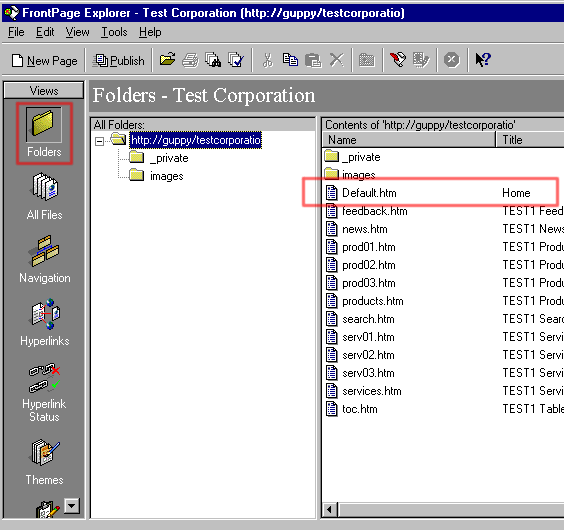Select _private folder in contents list
Image resolution: width=564 pixels, height=530 pixels.
click(361, 157)
